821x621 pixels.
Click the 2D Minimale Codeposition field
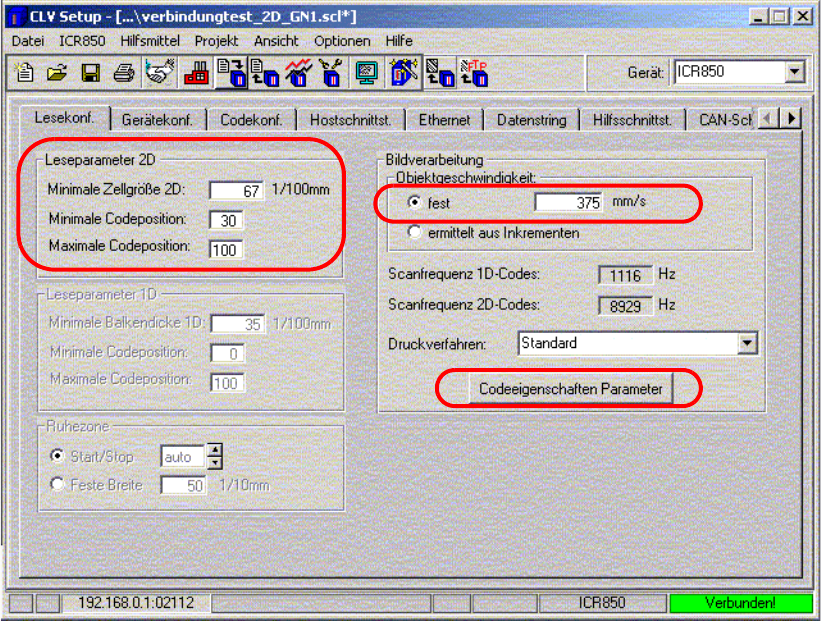tap(226, 220)
